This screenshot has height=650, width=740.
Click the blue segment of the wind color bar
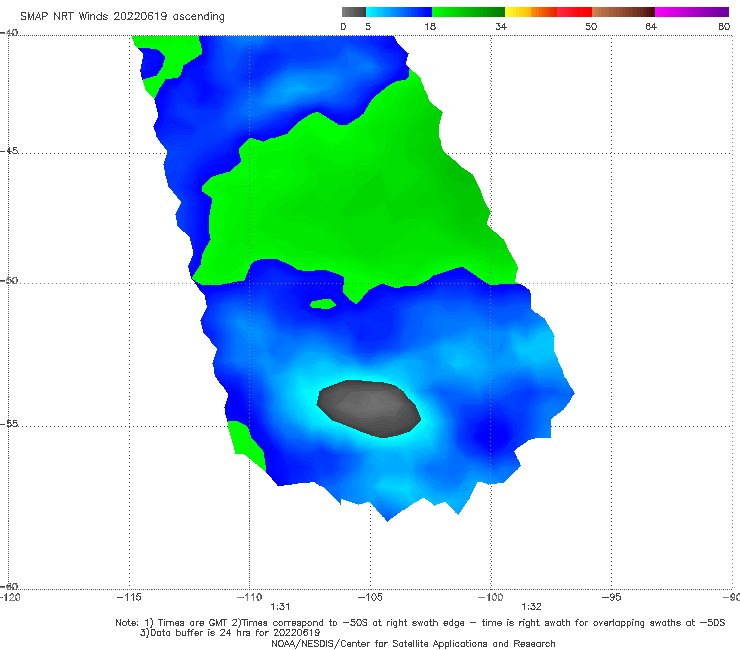pyautogui.click(x=399, y=12)
